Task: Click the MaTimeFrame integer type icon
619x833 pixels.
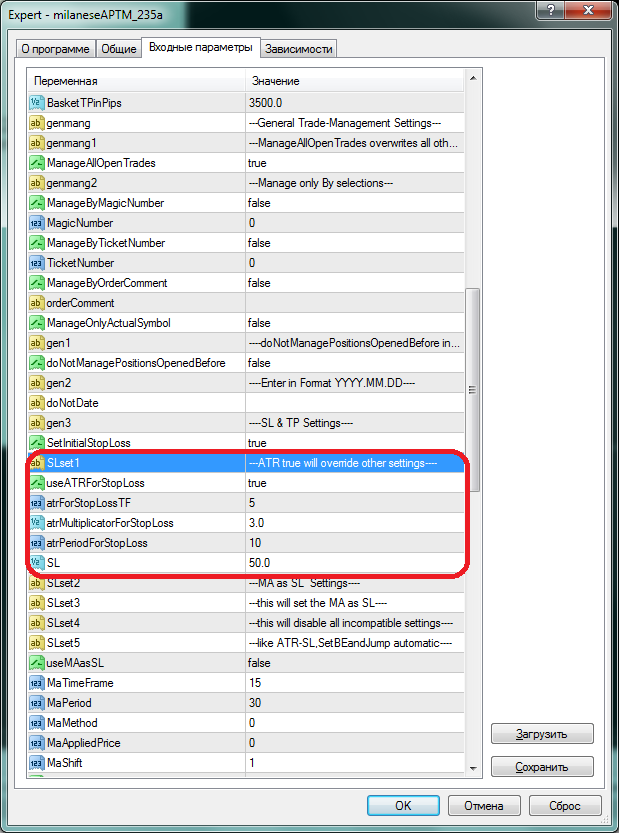Action: pyautogui.click(x=37, y=683)
